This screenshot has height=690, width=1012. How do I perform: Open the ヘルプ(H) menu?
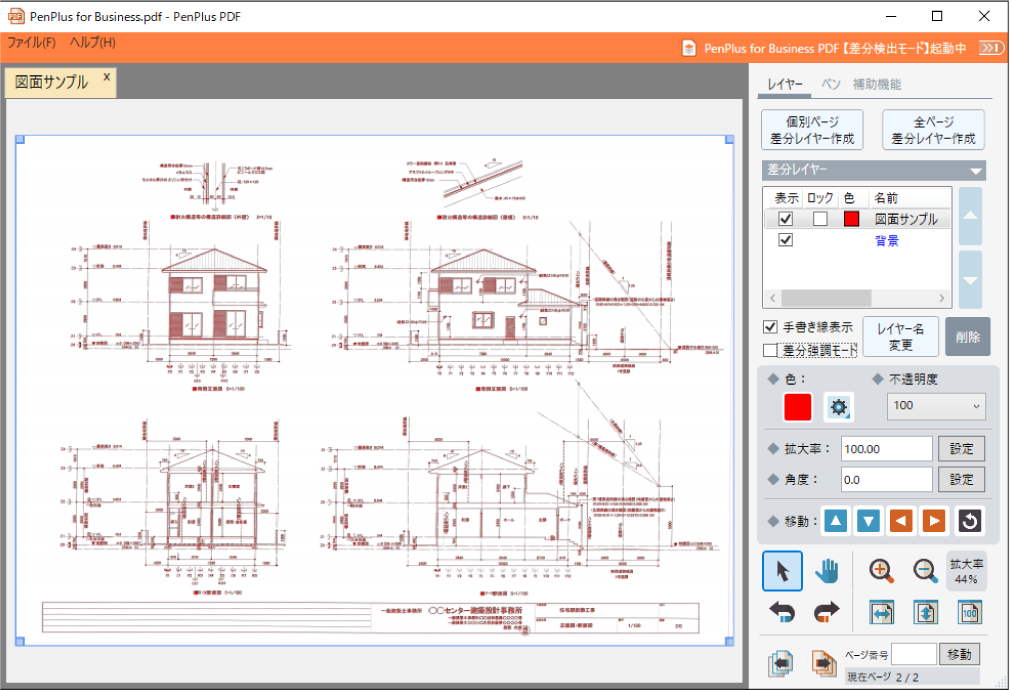(x=92, y=43)
